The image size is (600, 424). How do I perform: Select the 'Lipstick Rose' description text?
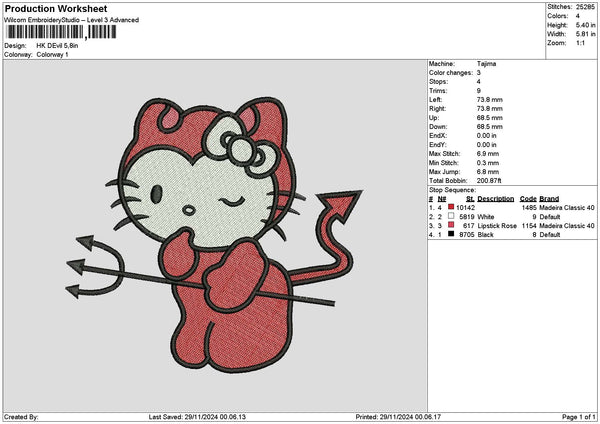tap(497, 226)
